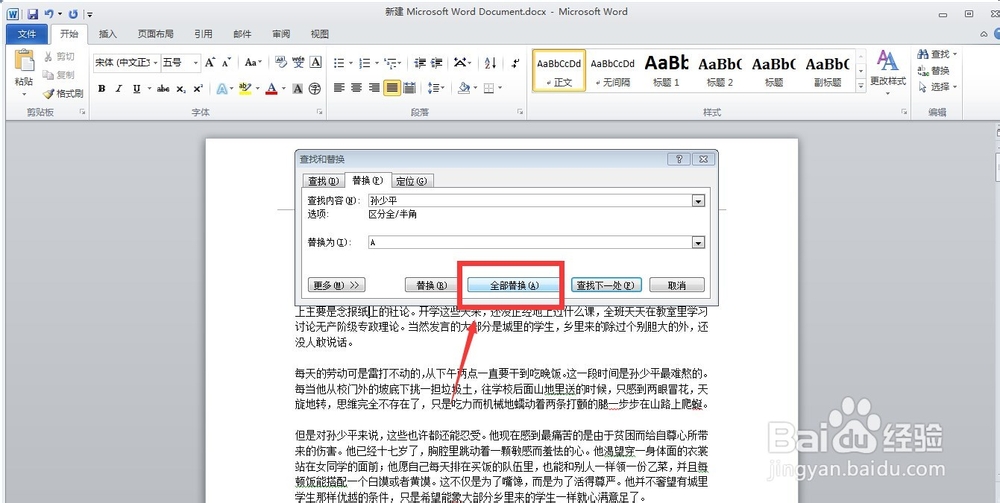Click the Shrink Font icon

(x=226, y=62)
